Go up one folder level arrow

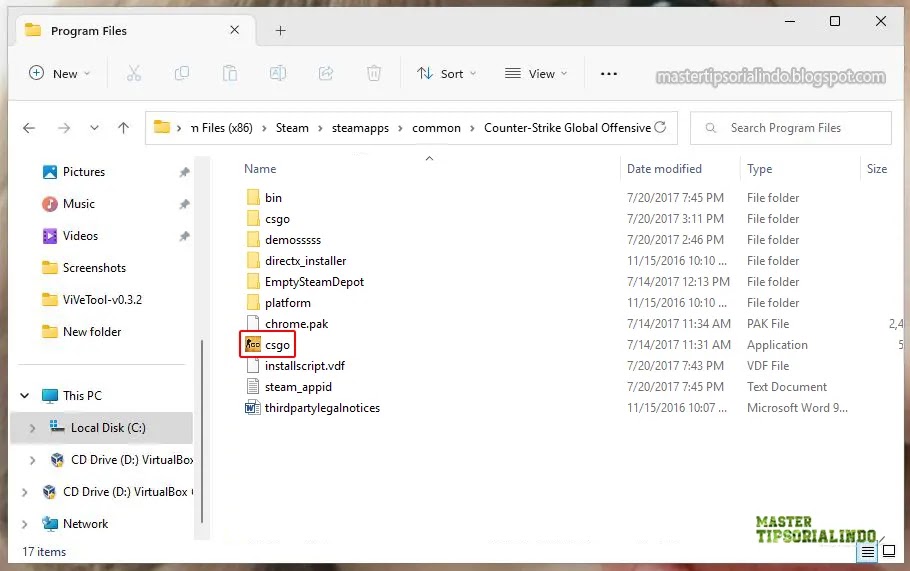(x=123, y=128)
